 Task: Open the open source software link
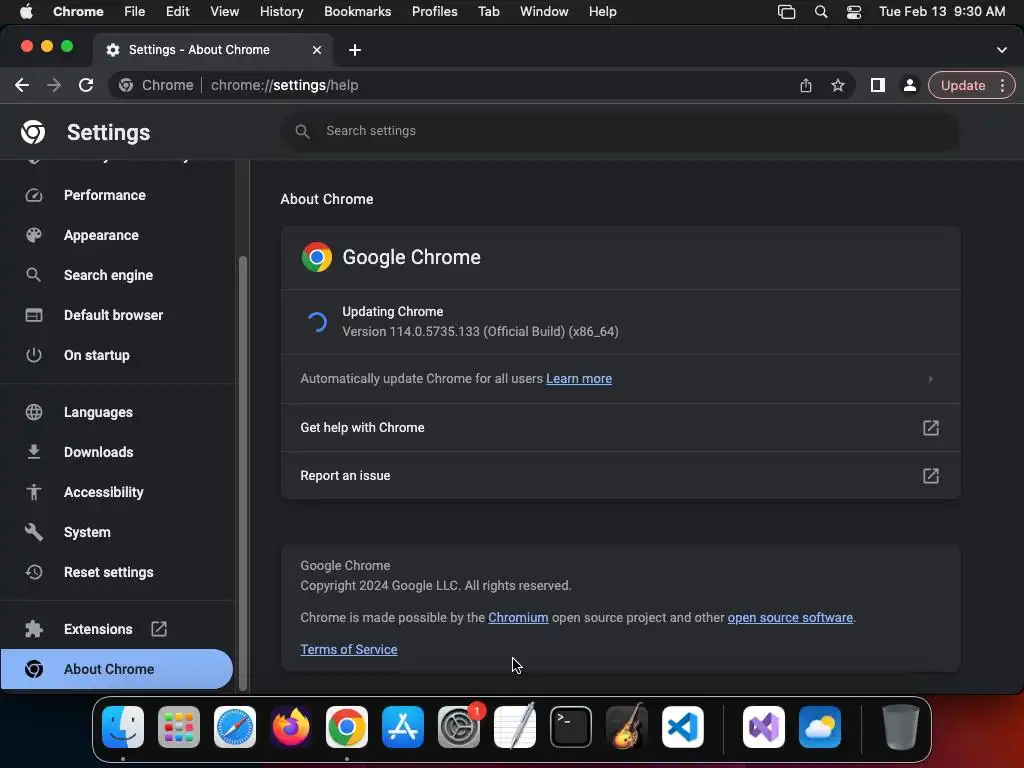click(x=790, y=618)
